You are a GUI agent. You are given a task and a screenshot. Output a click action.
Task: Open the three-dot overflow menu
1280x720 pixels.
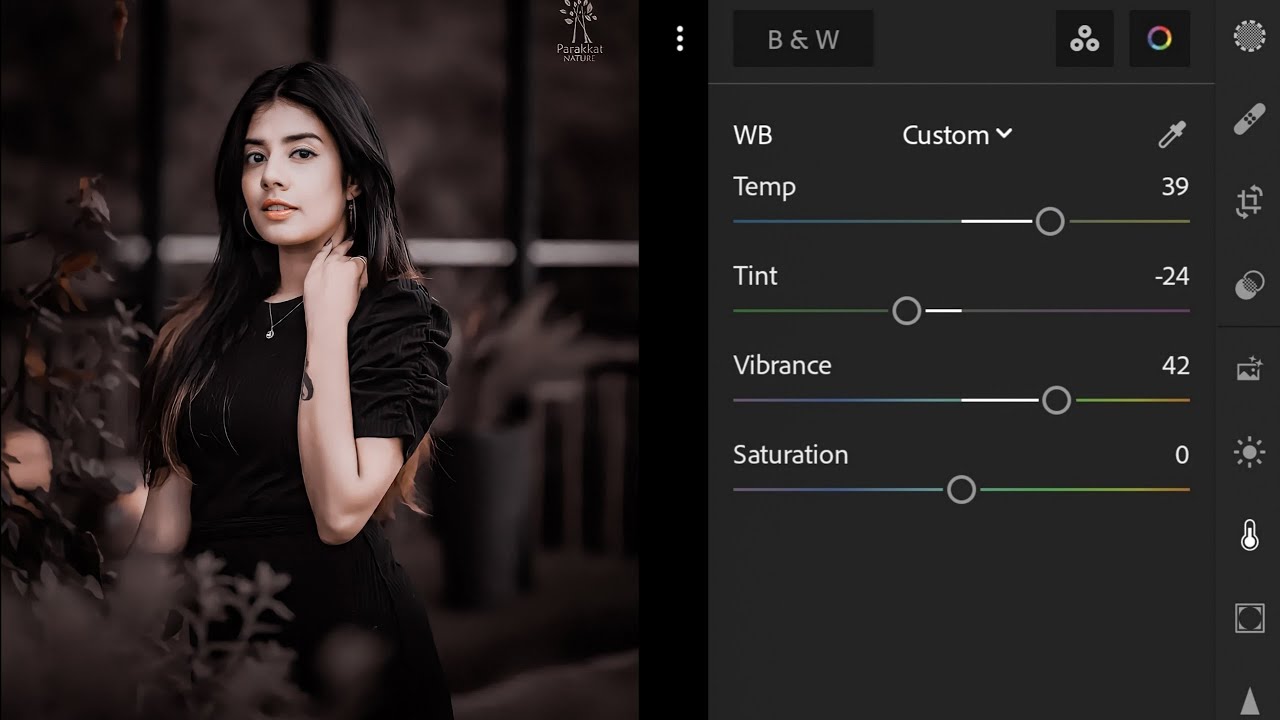680,39
